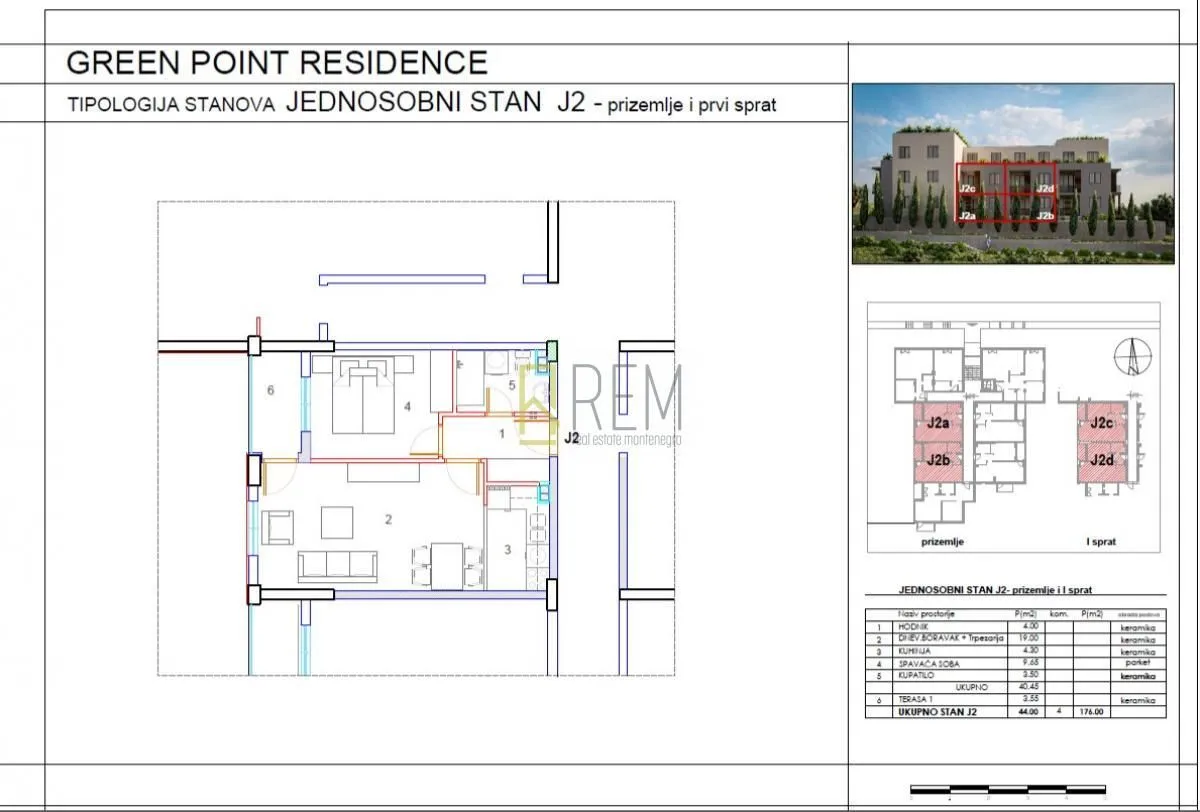1200x812 pixels.
Task: Click the KUHINJA row in the table
Action: pyautogui.click(x=1016, y=651)
